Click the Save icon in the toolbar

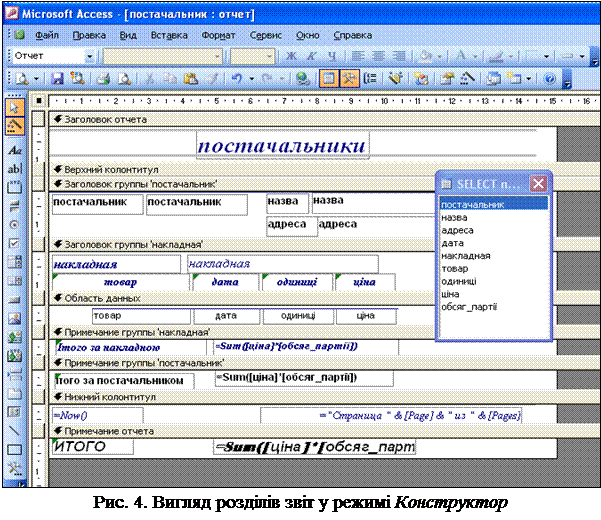click(57, 79)
